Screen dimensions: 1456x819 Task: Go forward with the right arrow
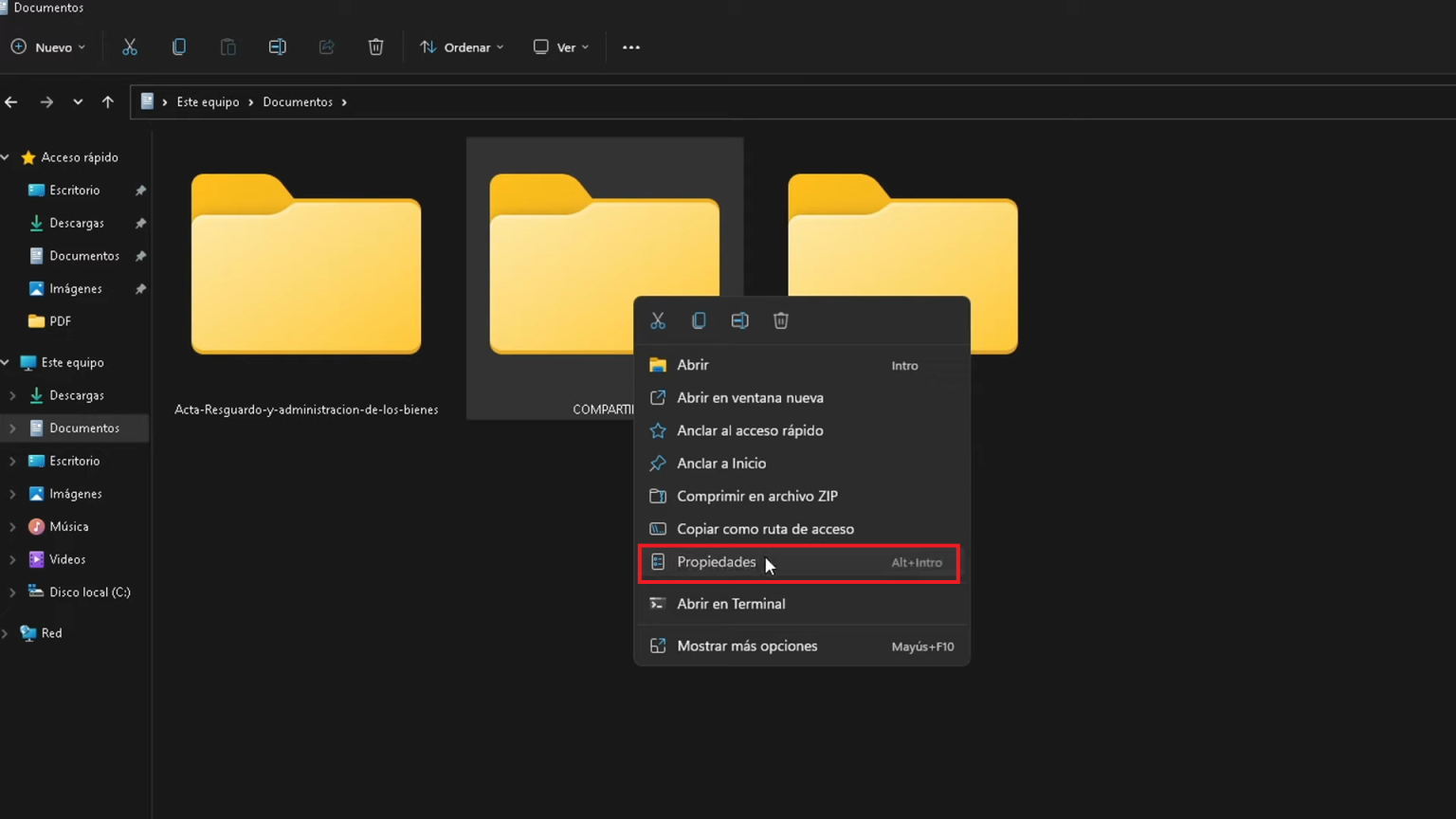(x=46, y=101)
